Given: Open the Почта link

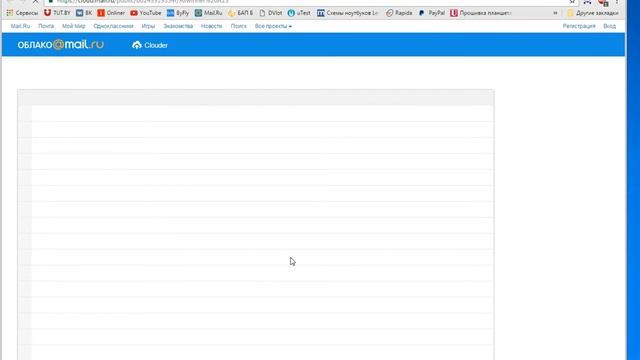Looking at the screenshot, I should (46, 26).
